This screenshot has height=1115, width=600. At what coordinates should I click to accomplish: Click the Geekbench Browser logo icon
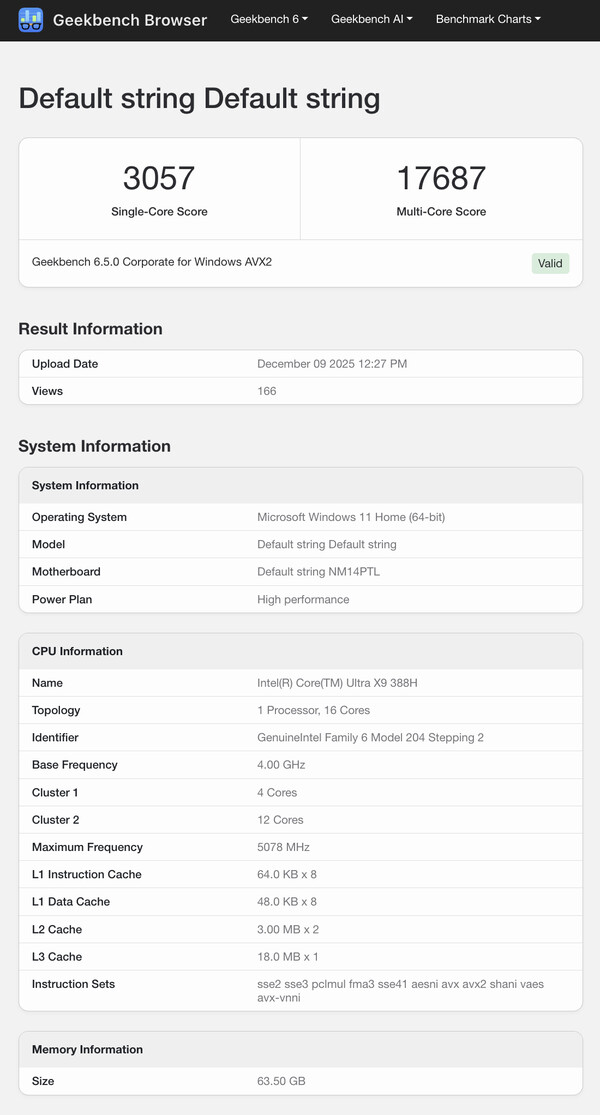31,19
